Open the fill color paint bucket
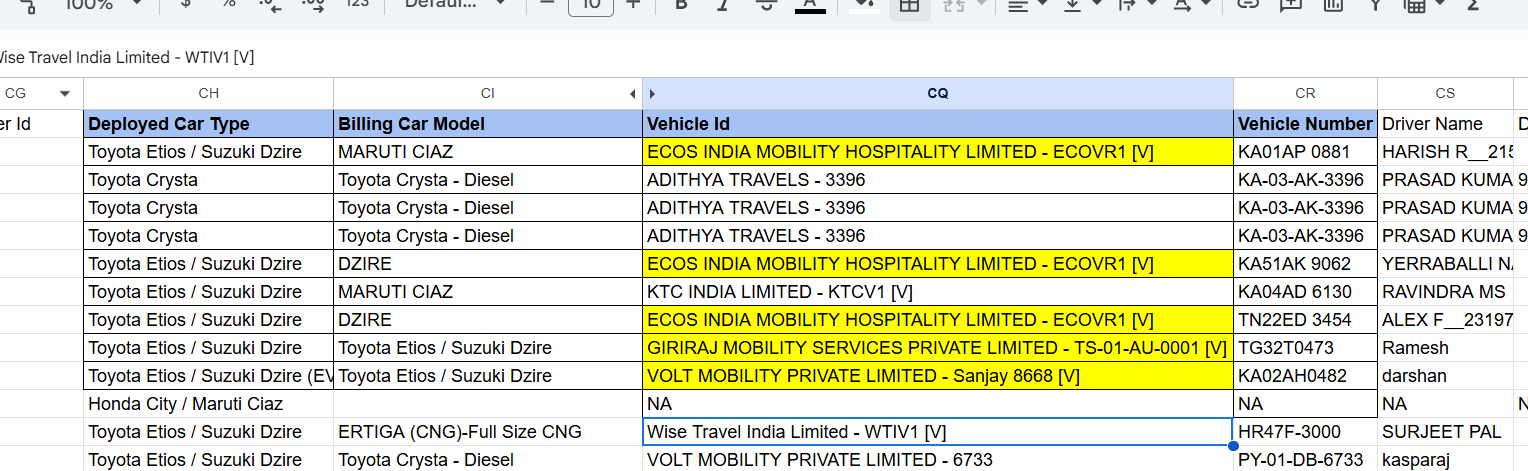The height and width of the screenshot is (471, 1528). tap(862, 4)
